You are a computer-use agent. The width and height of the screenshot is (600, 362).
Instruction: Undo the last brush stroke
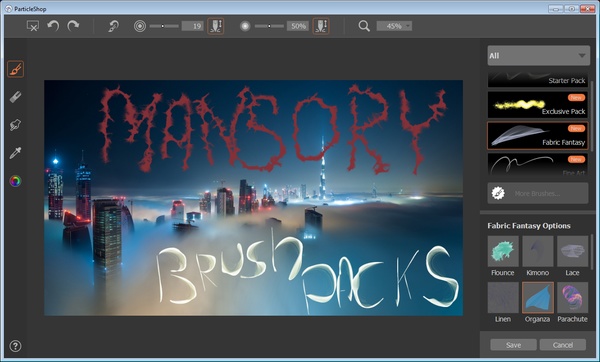(53, 26)
